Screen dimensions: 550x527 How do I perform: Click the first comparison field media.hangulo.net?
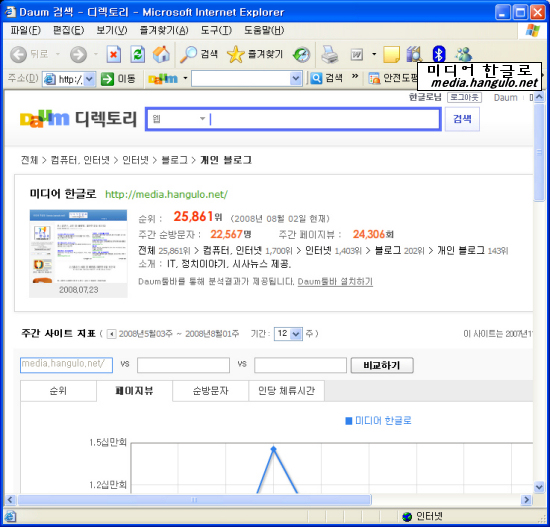pyautogui.click(x=66, y=365)
